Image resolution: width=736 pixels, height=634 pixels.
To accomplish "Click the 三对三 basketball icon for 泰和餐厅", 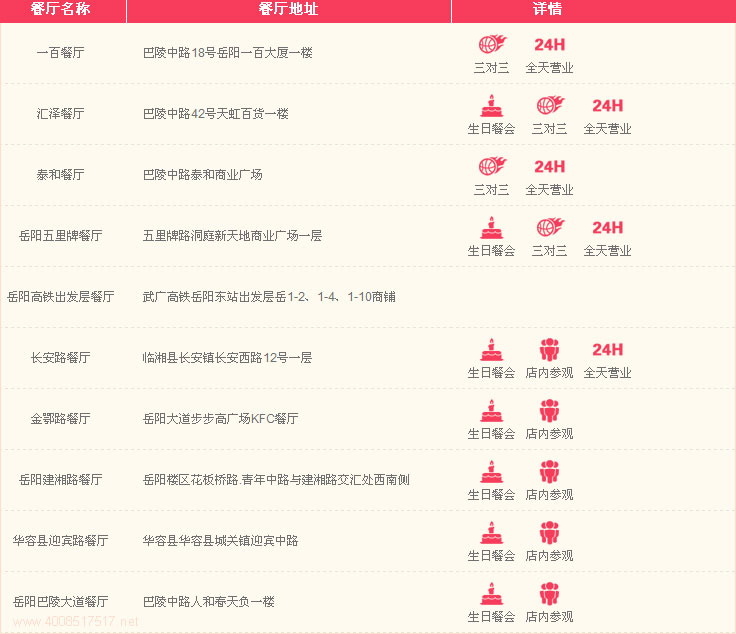I will pyautogui.click(x=491, y=167).
